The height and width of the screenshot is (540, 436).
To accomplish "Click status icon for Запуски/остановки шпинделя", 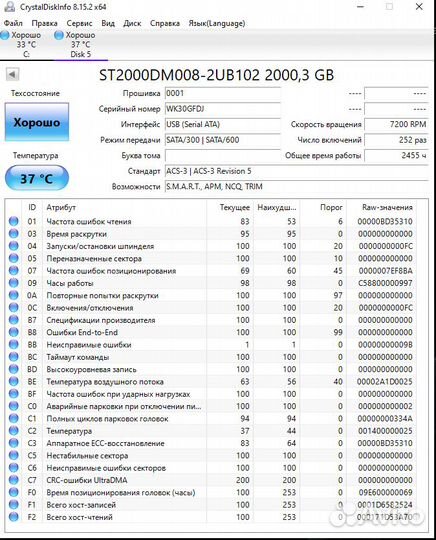I will point(14,246).
